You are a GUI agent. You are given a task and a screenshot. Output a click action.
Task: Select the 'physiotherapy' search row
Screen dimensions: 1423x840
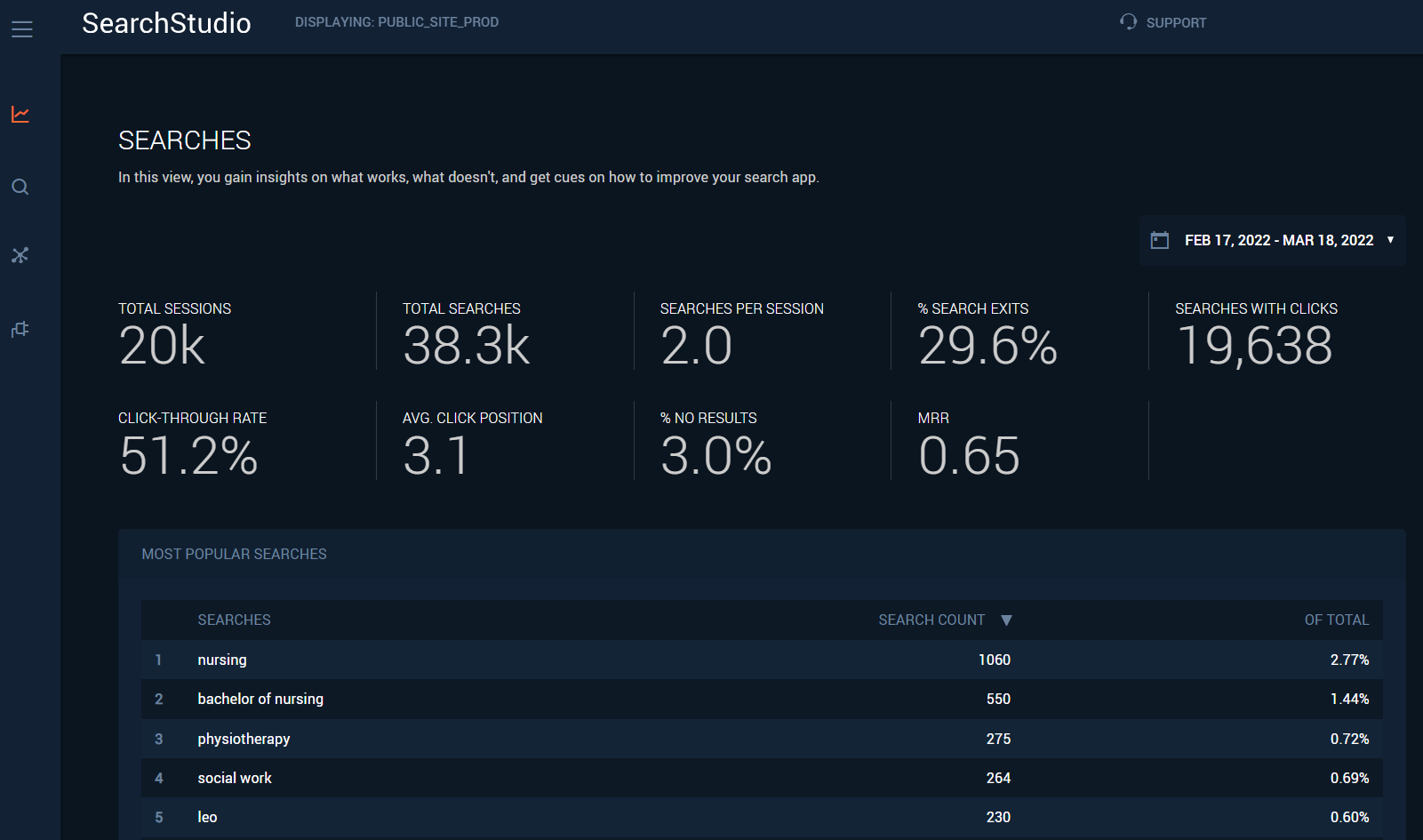point(244,739)
